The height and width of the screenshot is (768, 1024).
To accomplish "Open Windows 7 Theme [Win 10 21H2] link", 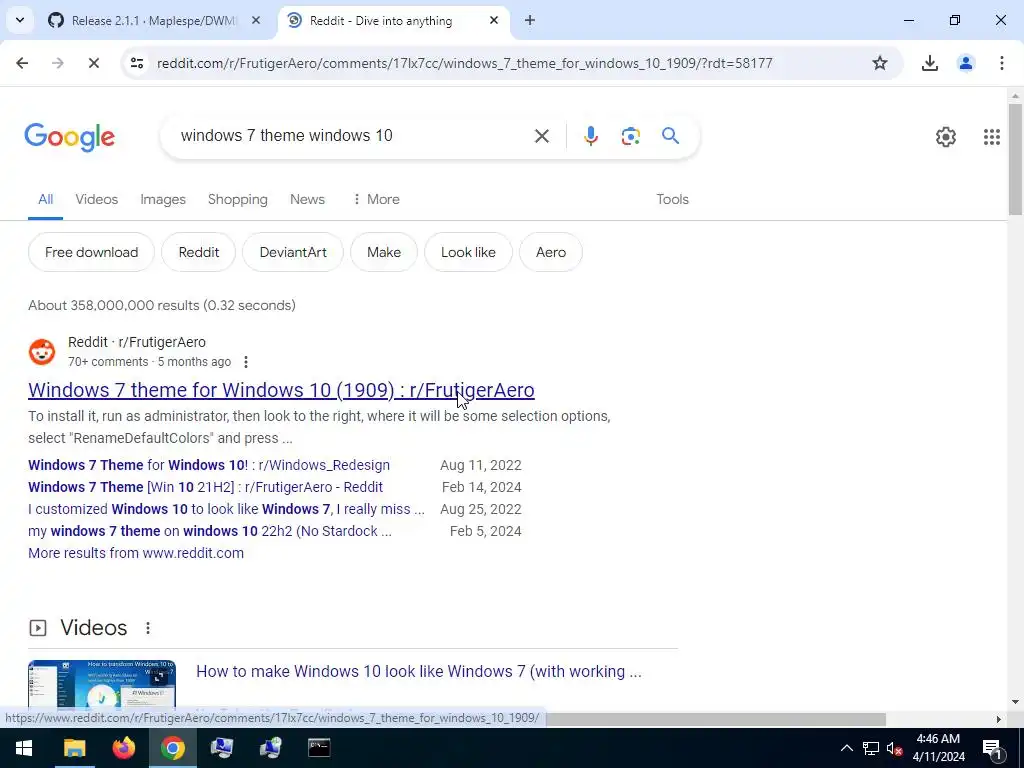I will (205, 487).
